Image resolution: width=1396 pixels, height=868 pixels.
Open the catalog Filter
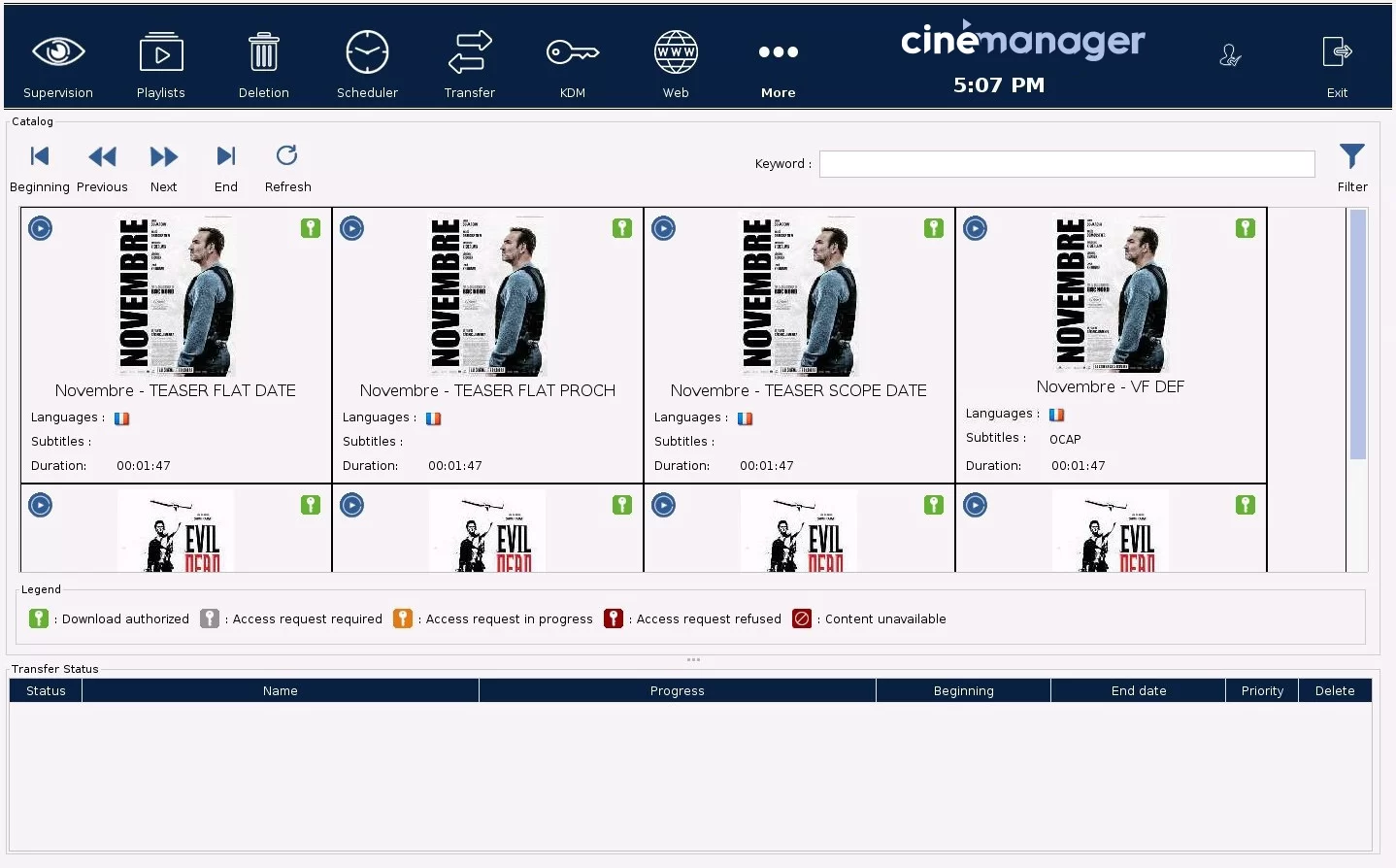(1351, 157)
